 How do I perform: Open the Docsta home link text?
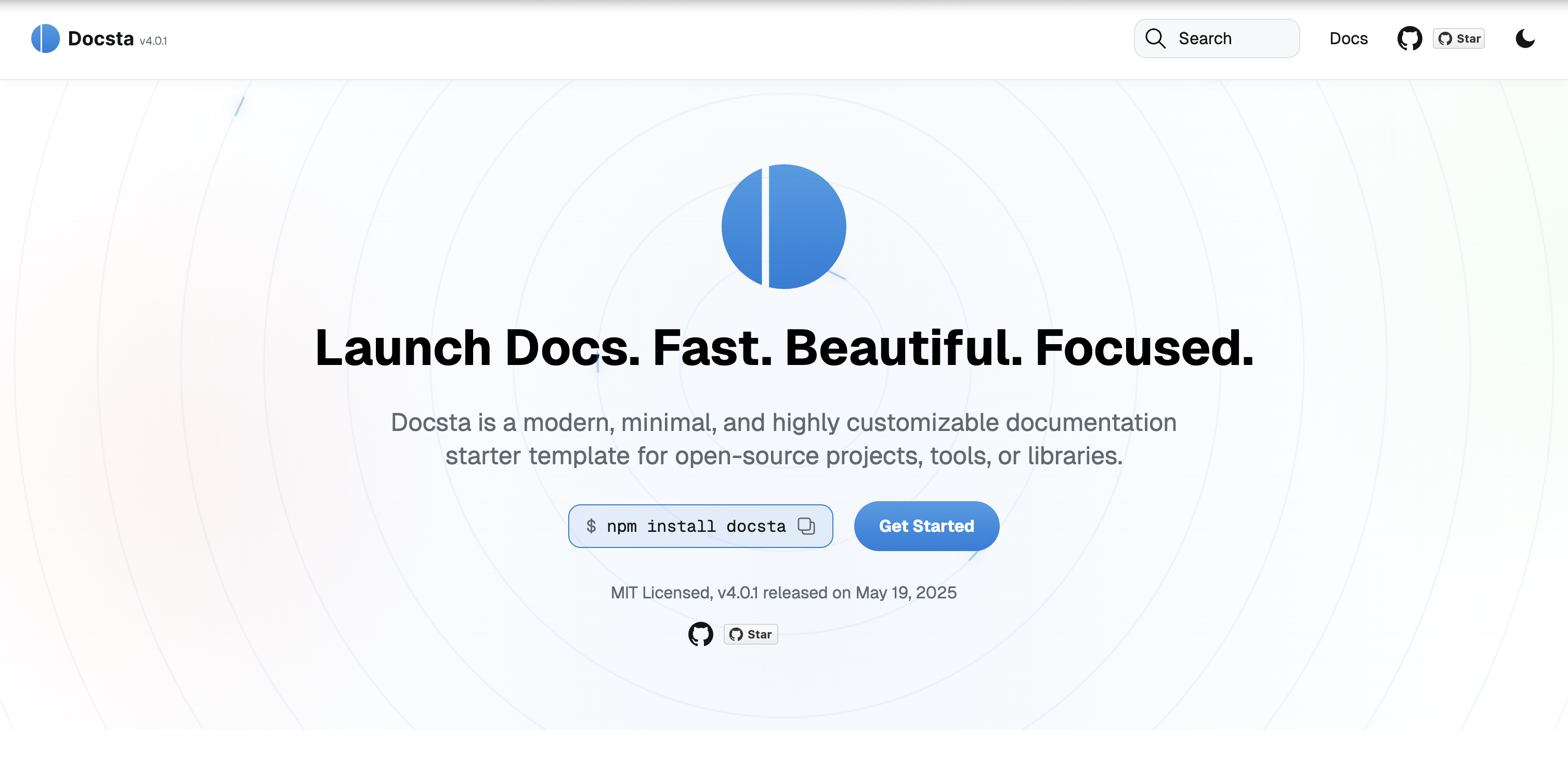point(100,38)
